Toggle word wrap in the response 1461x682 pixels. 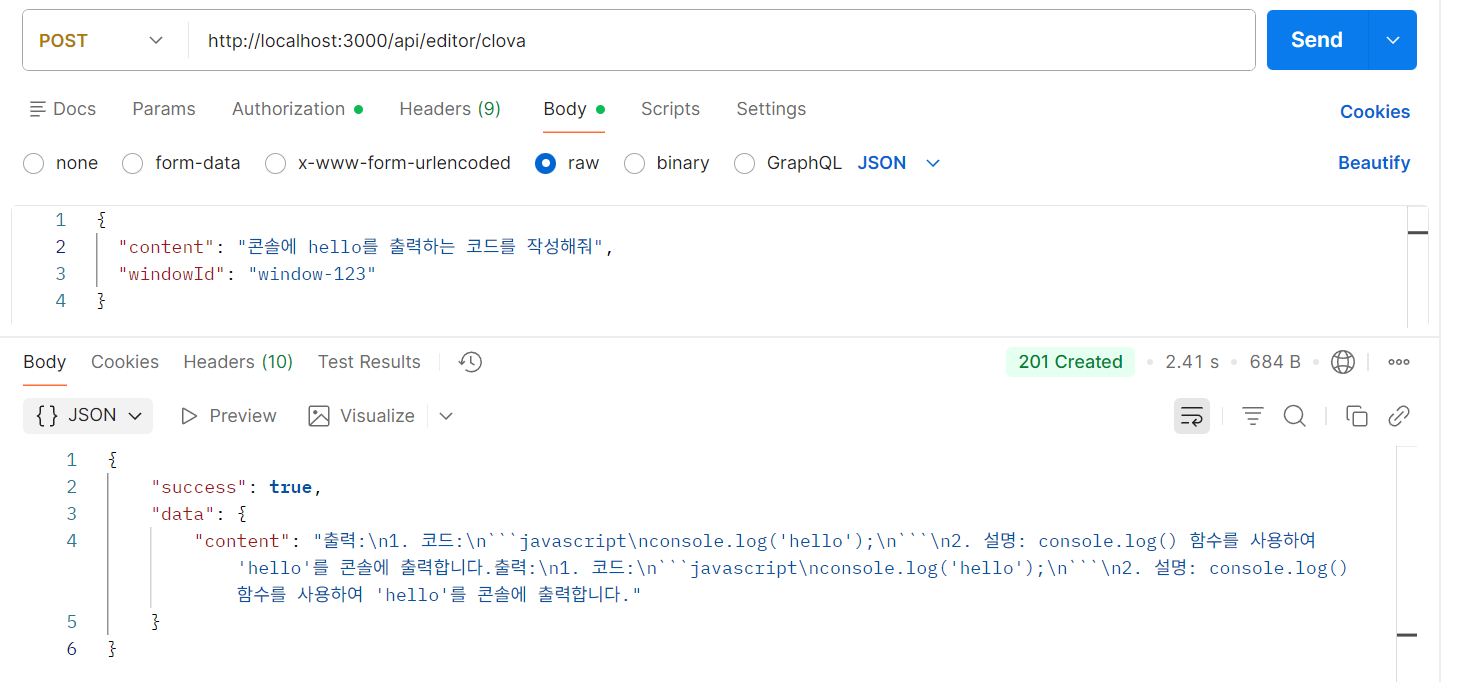tap(1192, 416)
